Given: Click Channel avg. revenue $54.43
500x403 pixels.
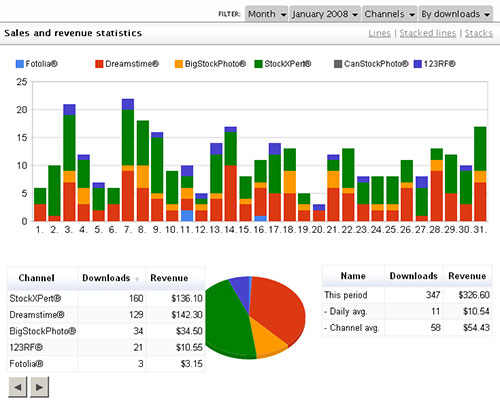Looking at the screenshot, I should (x=476, y=328).
